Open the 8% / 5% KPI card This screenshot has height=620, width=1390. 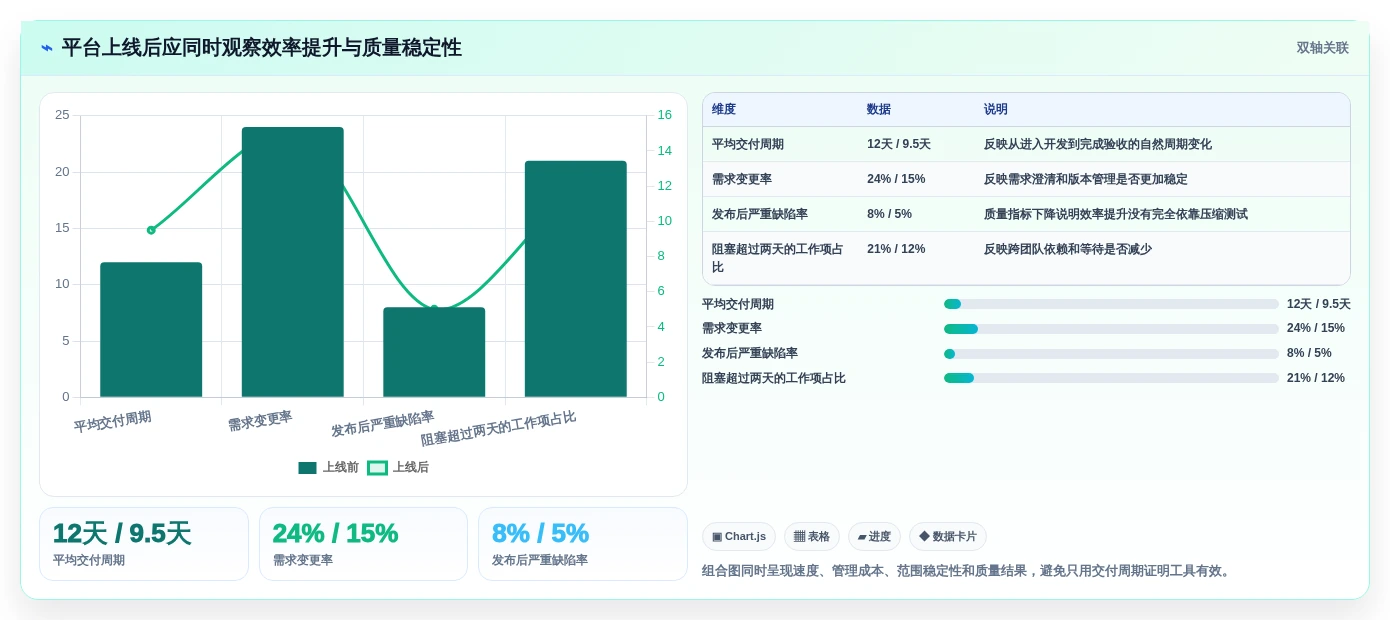point(583,544)
